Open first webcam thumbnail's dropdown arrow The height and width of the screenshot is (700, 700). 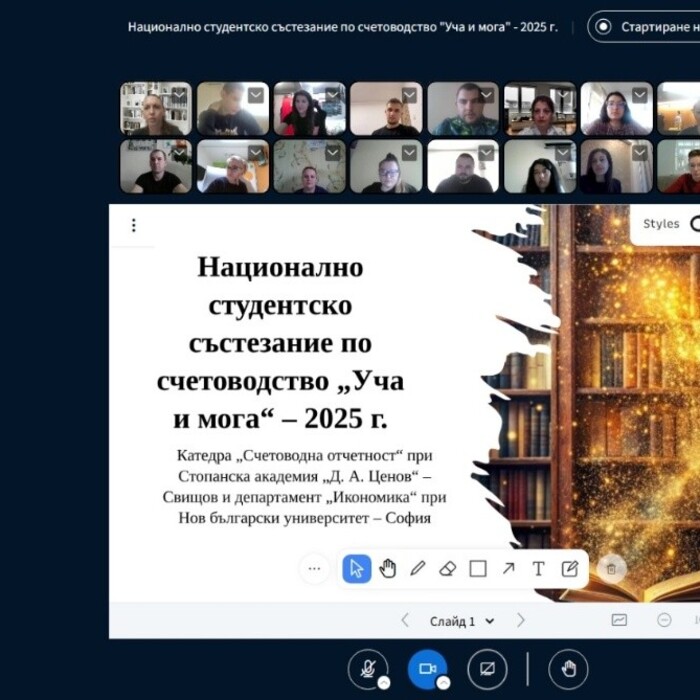click(x=179, y=95)
